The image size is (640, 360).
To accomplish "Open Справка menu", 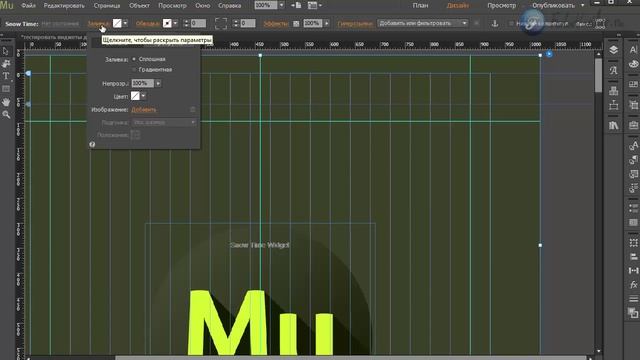I will 229,5.
